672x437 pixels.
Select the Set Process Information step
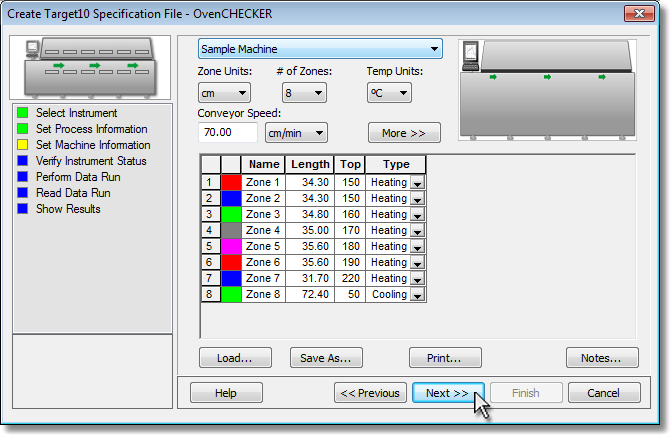point(91,129)
